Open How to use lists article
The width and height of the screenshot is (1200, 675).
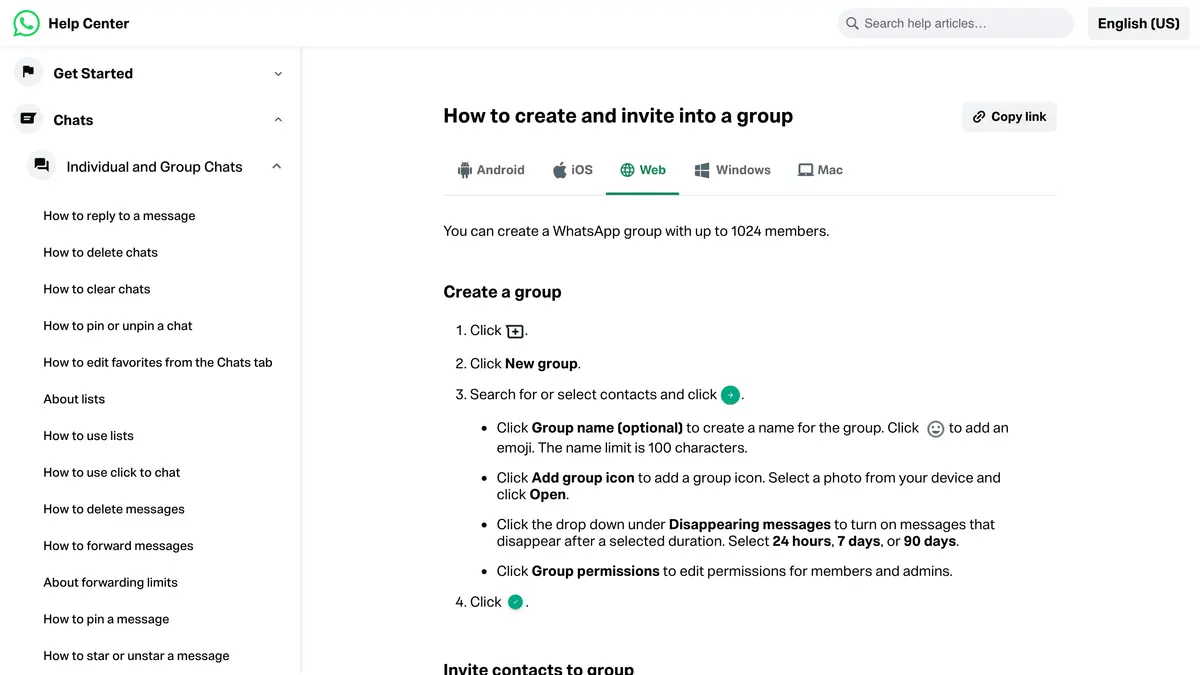pos(88,436)
